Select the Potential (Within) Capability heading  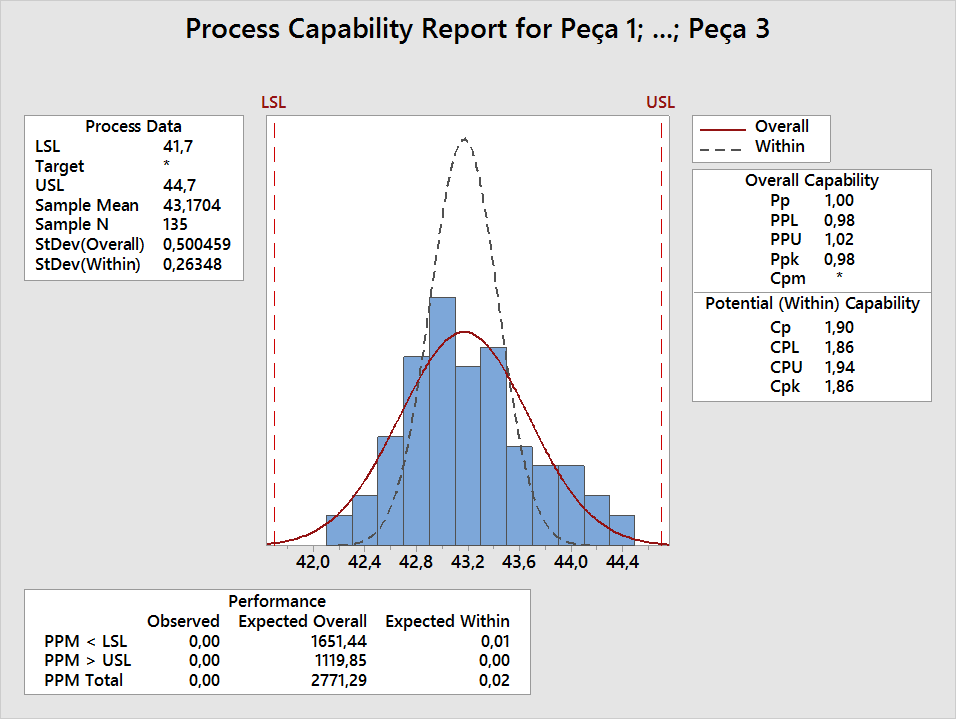[811, 303]
